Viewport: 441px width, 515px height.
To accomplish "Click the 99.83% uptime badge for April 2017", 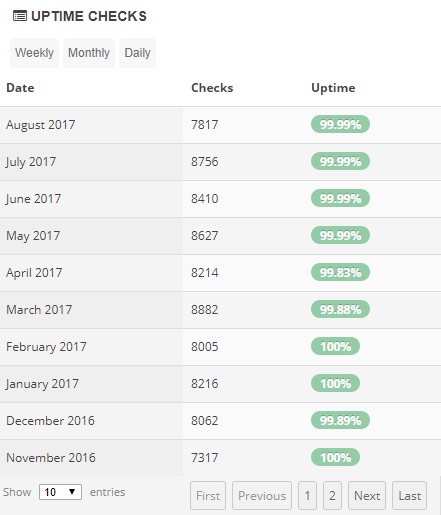I will point(340,272).
